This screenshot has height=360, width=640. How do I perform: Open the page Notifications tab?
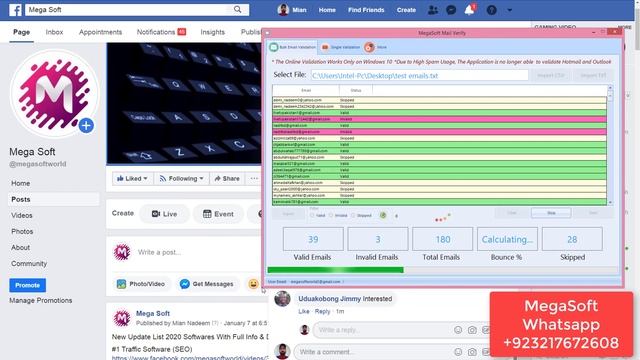[x=161, y=32]
